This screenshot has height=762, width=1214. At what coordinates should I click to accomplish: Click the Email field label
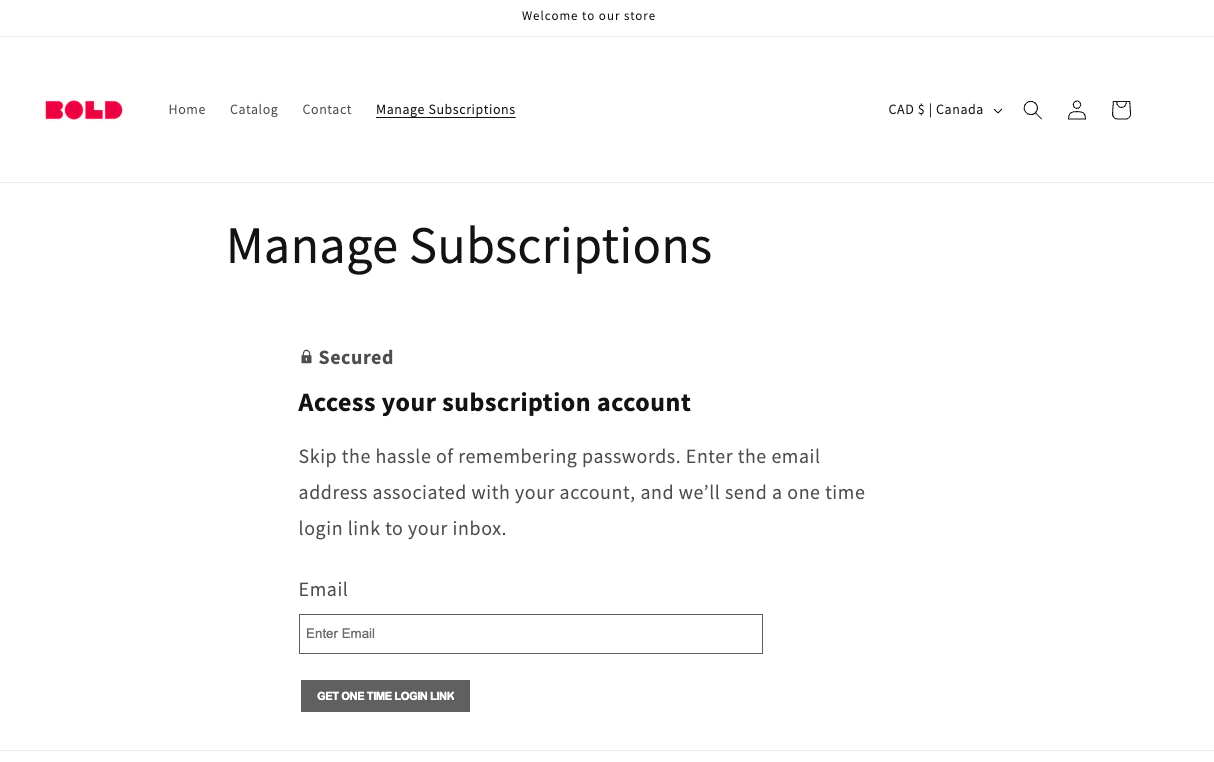pyautogui.click(x=323, y=589)
